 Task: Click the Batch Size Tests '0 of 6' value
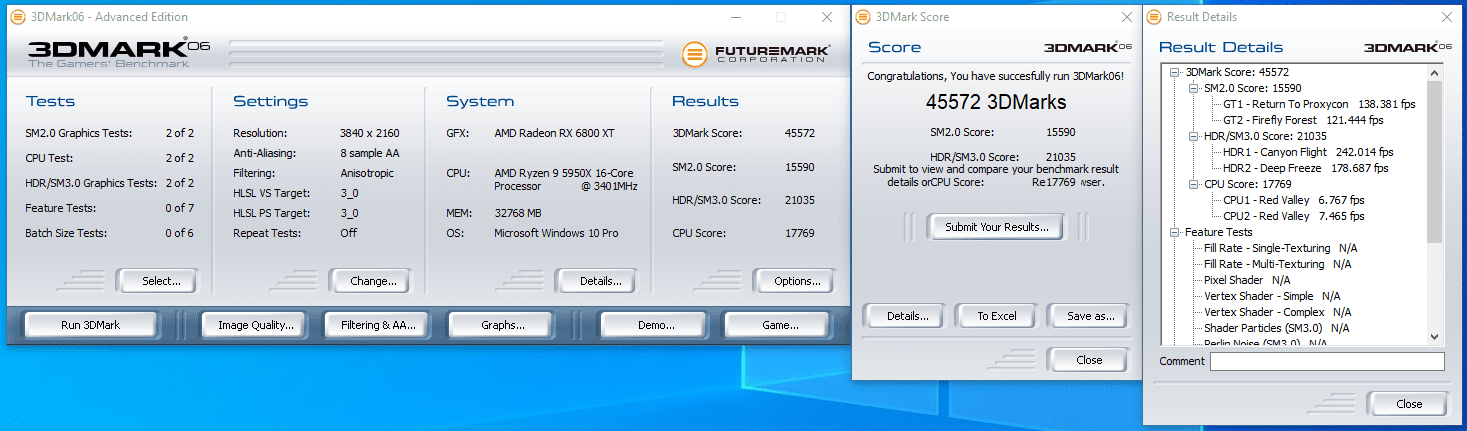(180, 233)
